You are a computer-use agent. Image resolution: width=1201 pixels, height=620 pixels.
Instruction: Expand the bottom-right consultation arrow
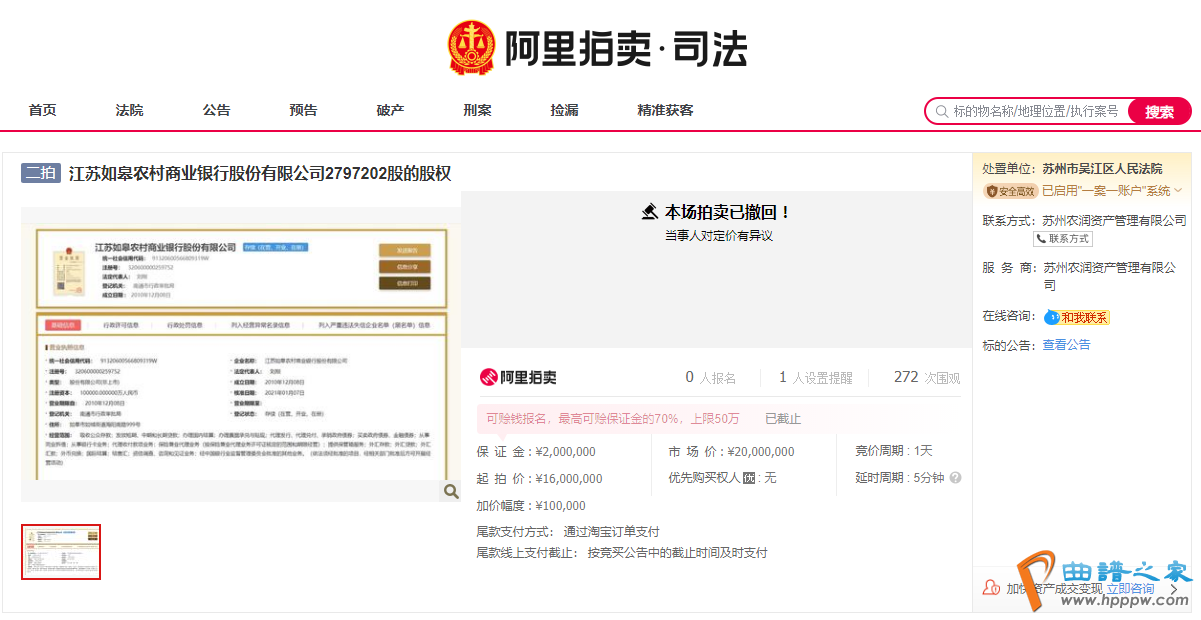(x=1174, y=589)
